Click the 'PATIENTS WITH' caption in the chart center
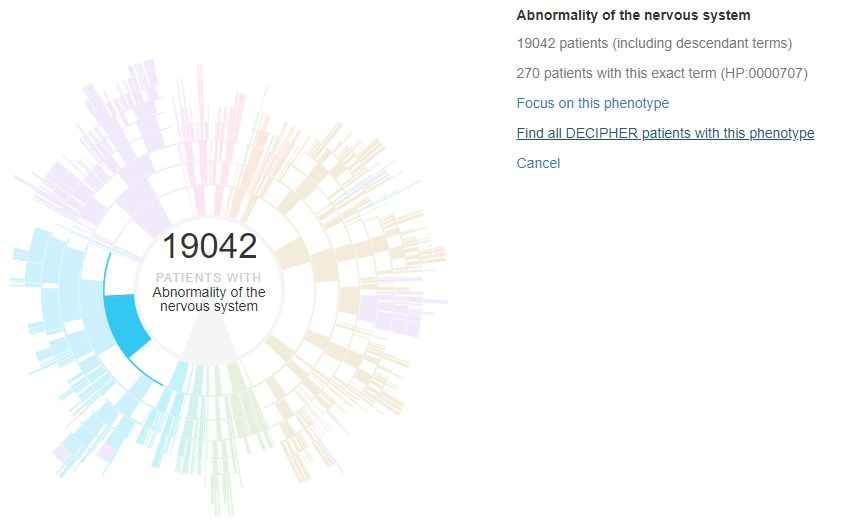The width and height of the screenshot is (845, 529). (x=209, y=277)
